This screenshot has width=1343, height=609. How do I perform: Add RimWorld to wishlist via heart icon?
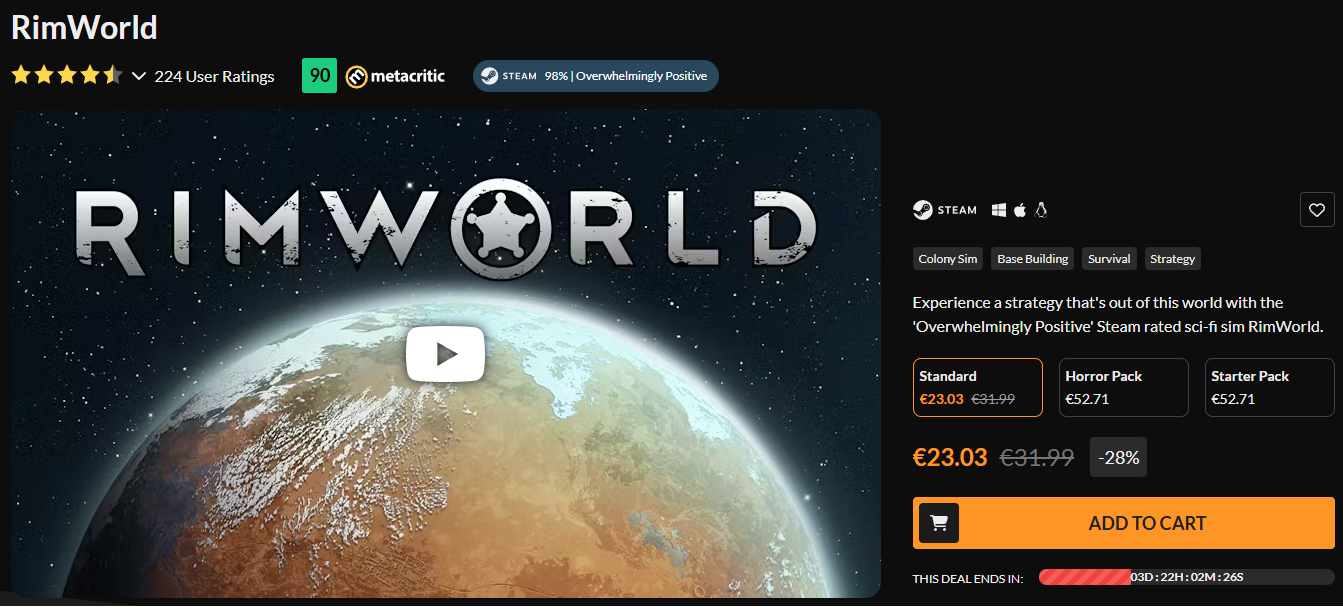pyautogui.click(x=1317, y=210)
